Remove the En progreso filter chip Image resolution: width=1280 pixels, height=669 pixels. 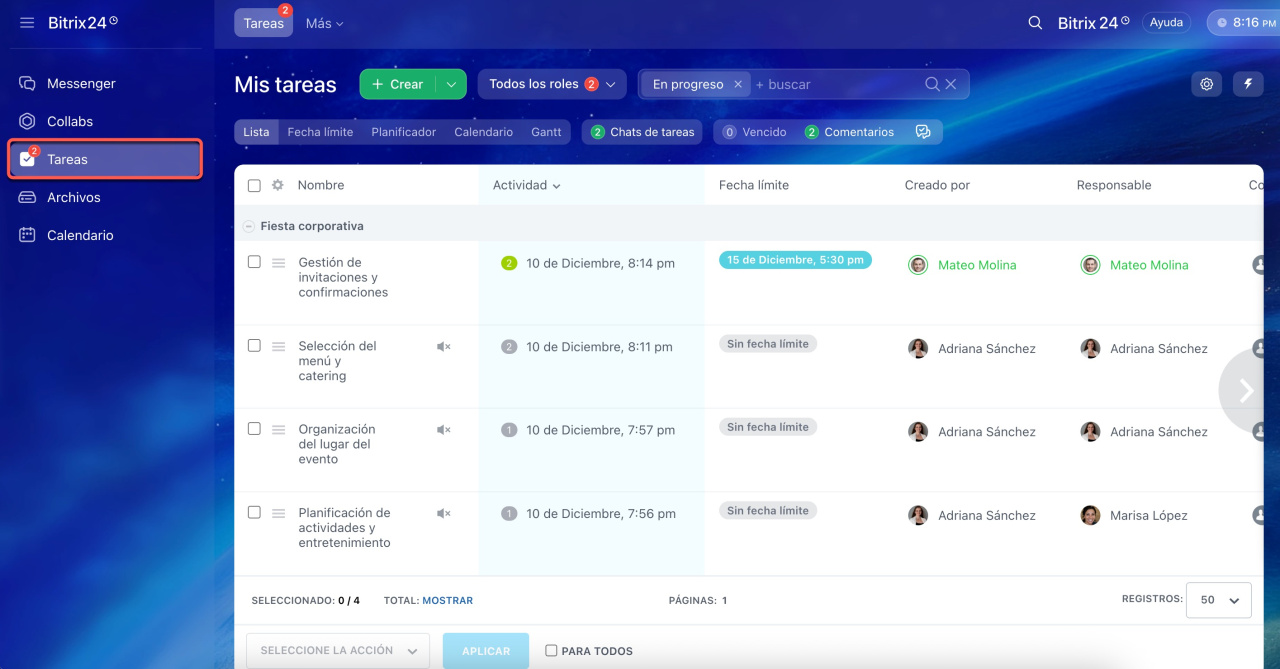[738, 85]
